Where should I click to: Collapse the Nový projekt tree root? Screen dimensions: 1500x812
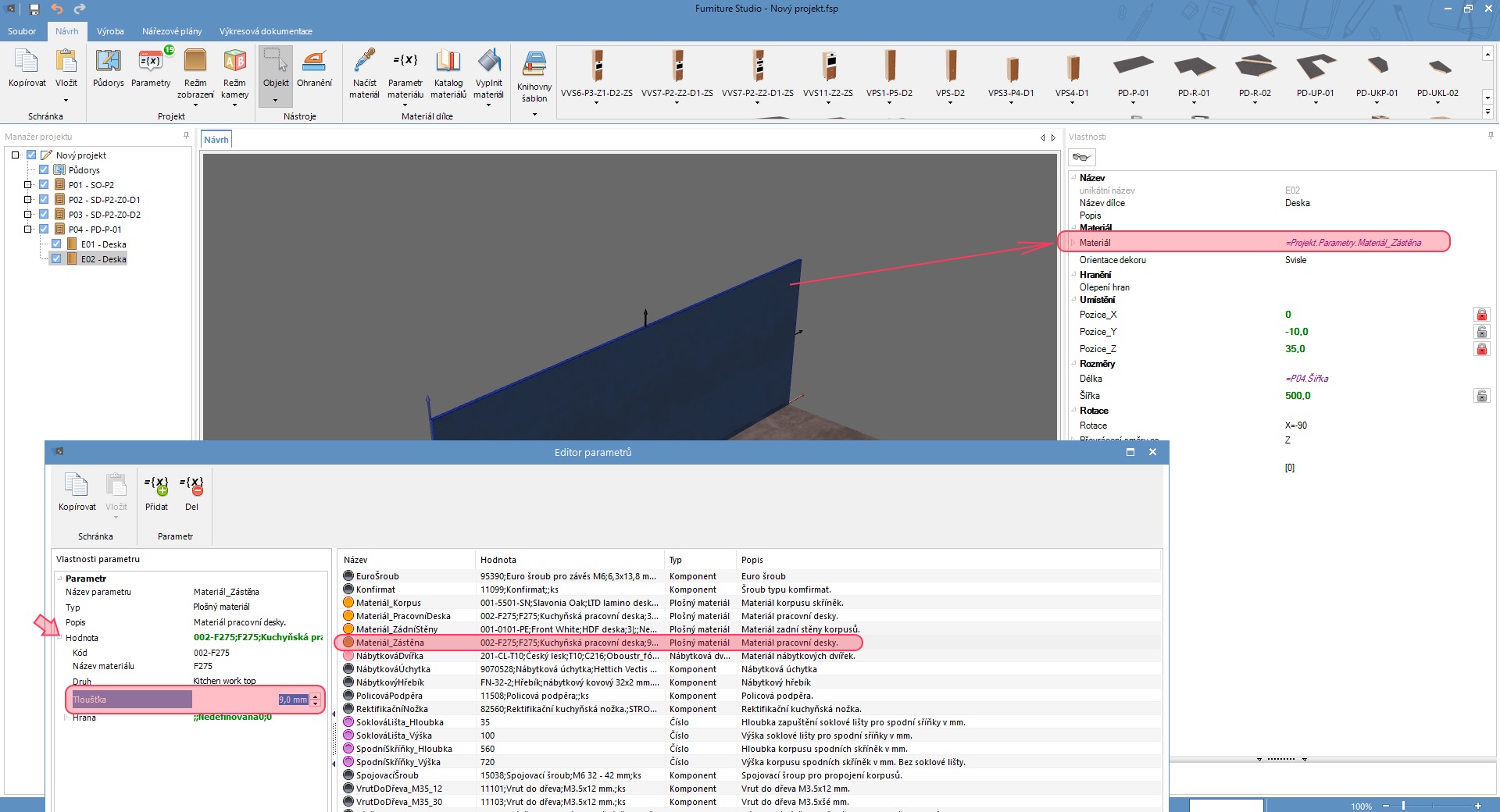click(x=15, y=155)
